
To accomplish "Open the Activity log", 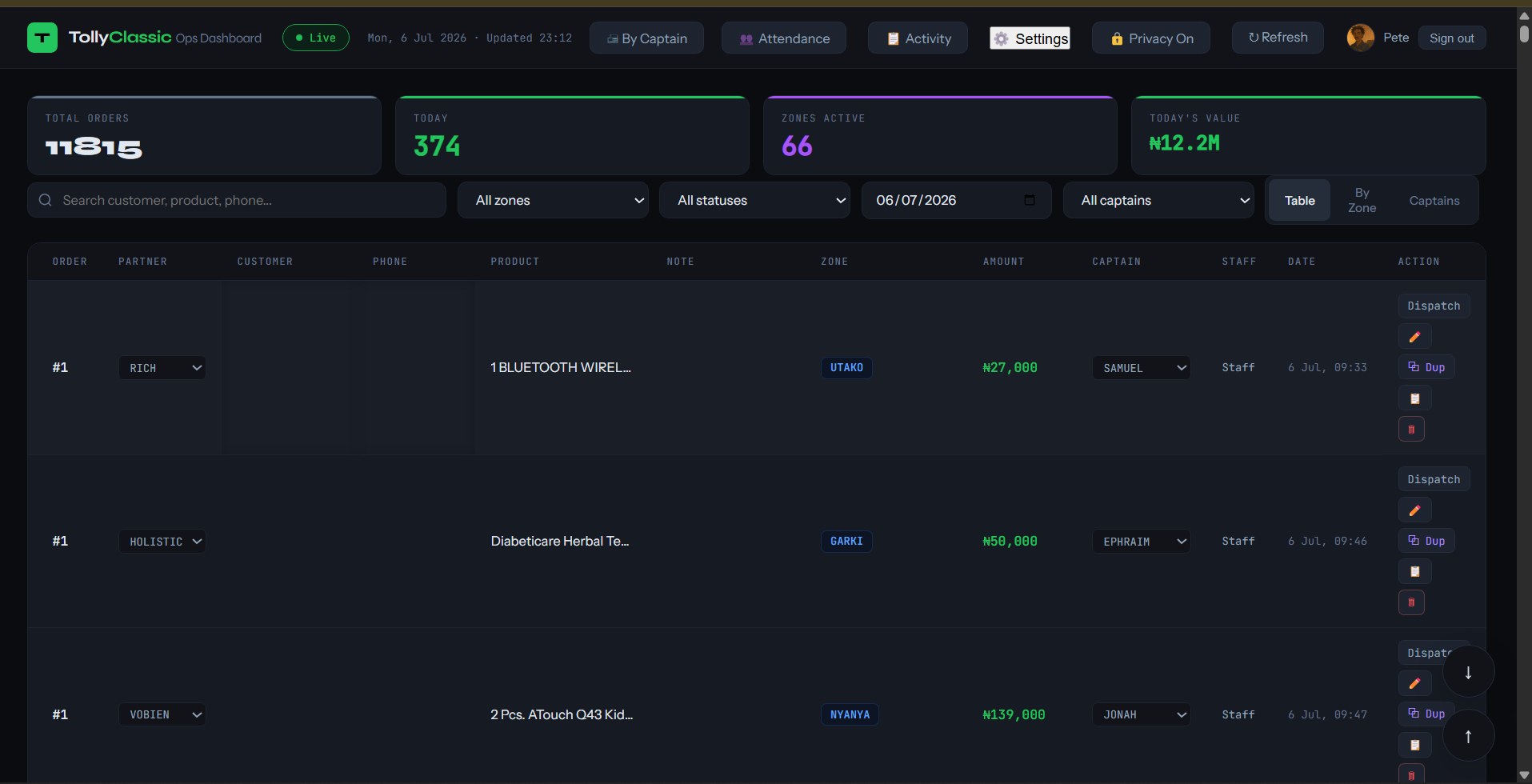I will point(918,38).
